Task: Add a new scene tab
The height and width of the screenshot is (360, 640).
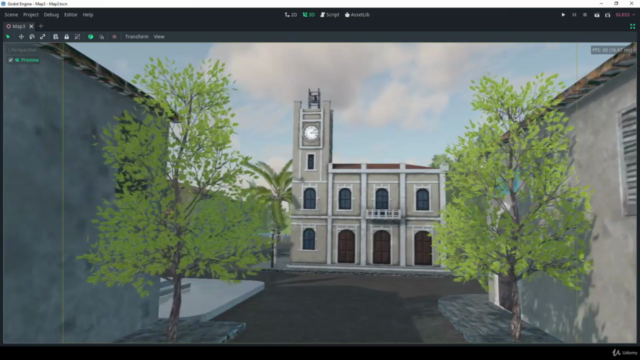Action: (41, 26)
